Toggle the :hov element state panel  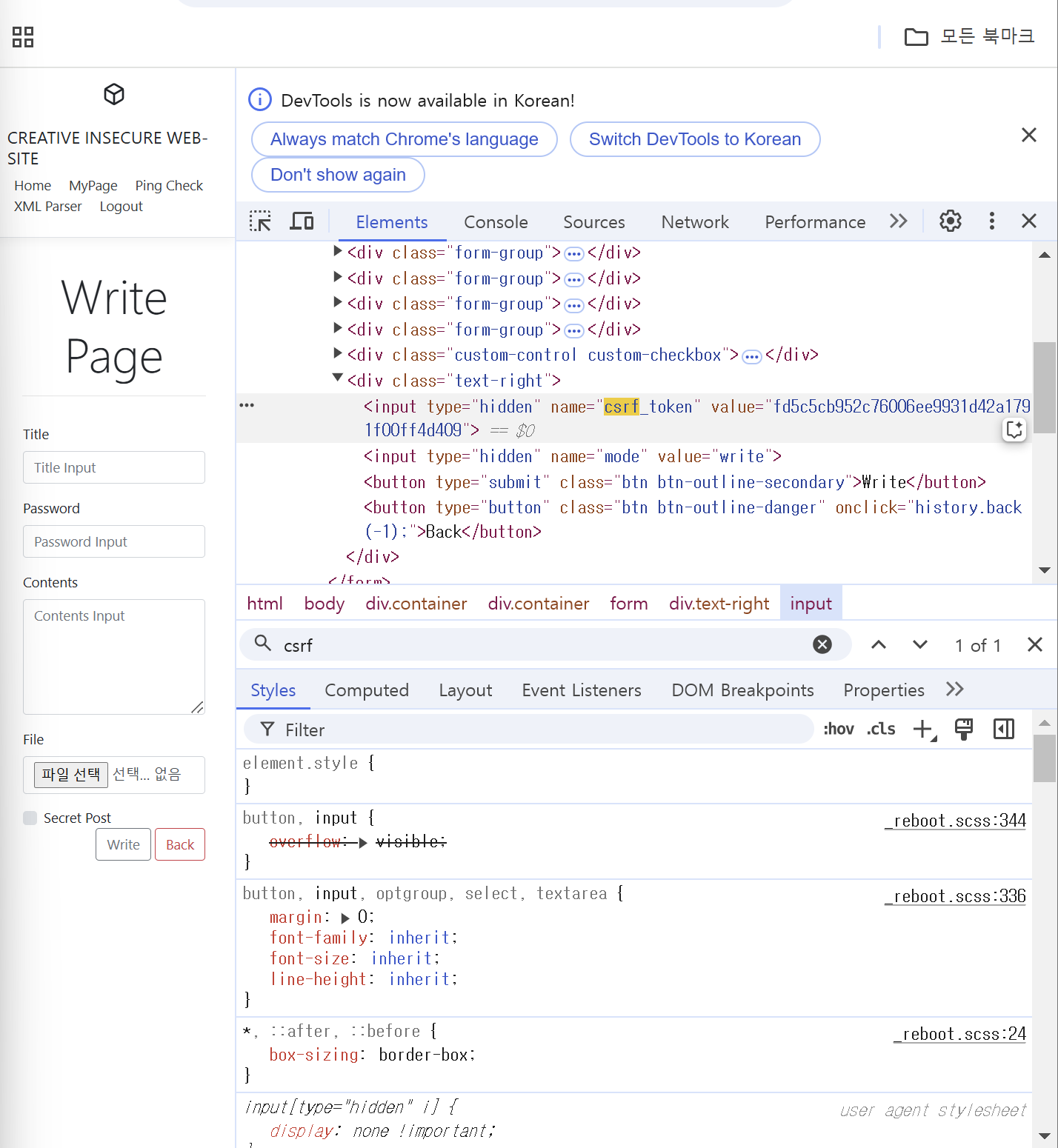[x=839, y=730]
